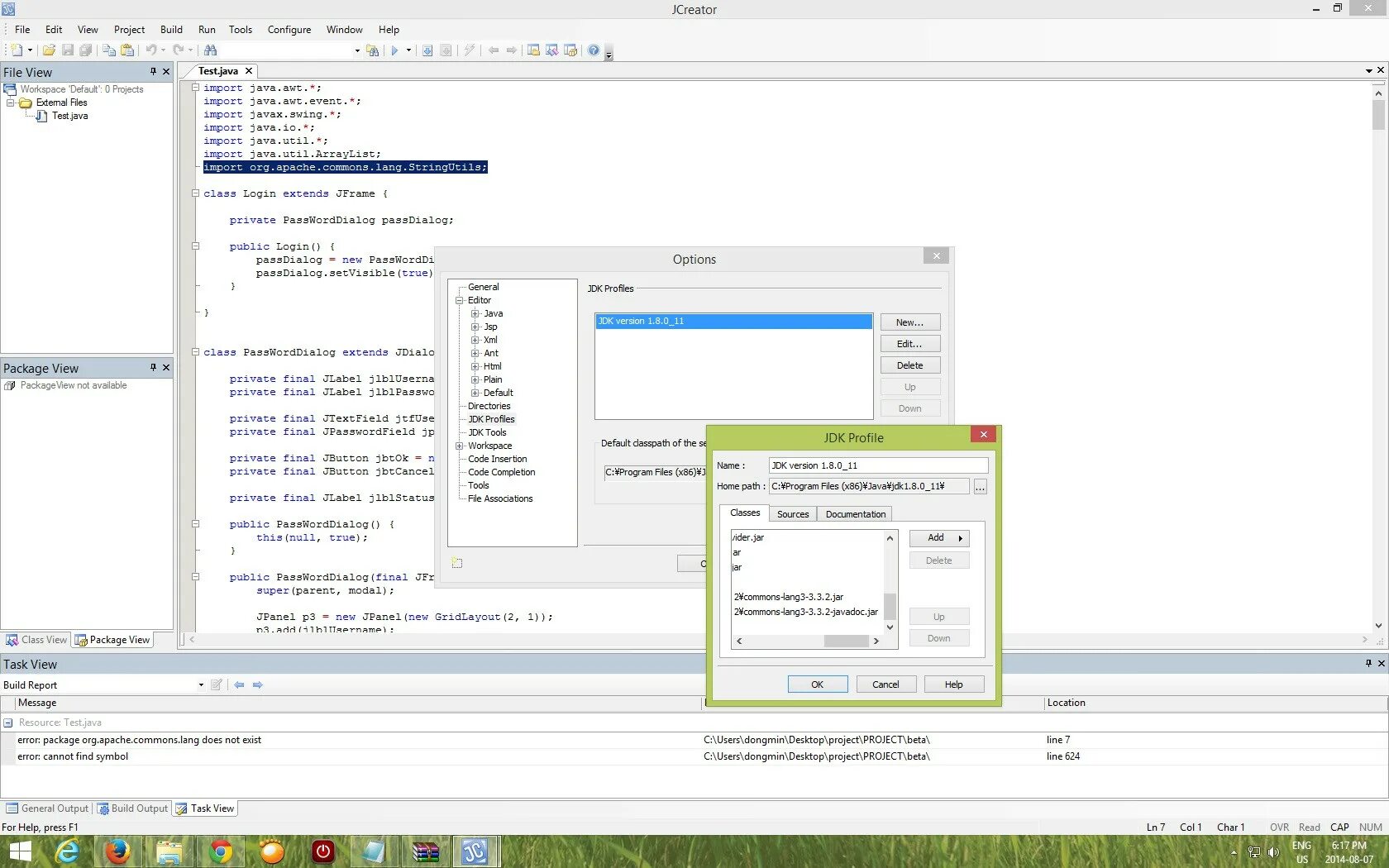Click the Copy toolbar icon
The height and width of the screenshot is (868, 1389).
click(109, 50)
